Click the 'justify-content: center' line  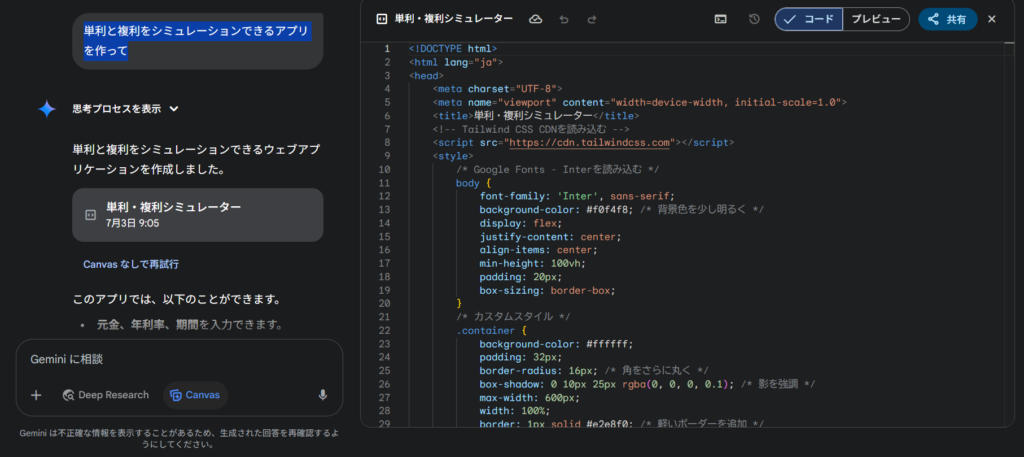tap(551, 236)
